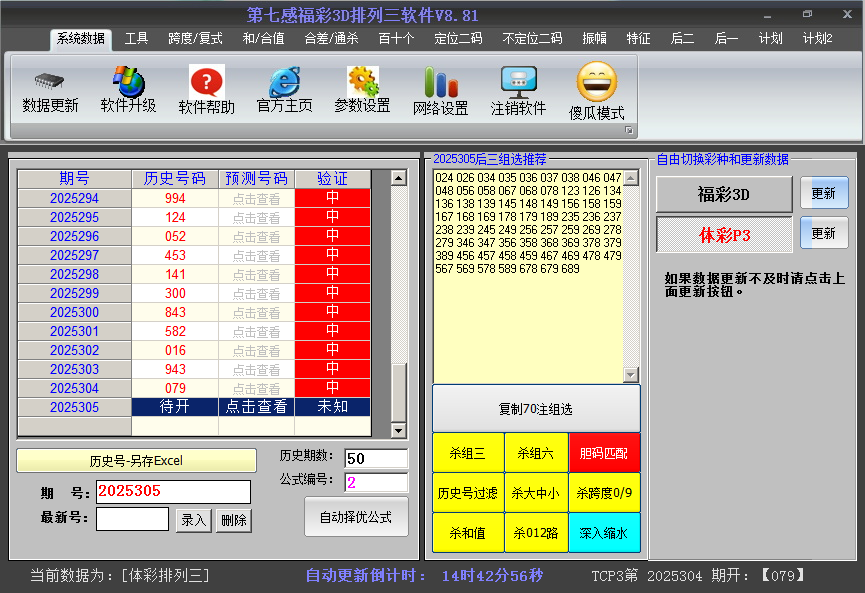This screenshot has width=865, height=593.
Task: Expand the ribbon group dialog launcher
Action: [629, 131]
